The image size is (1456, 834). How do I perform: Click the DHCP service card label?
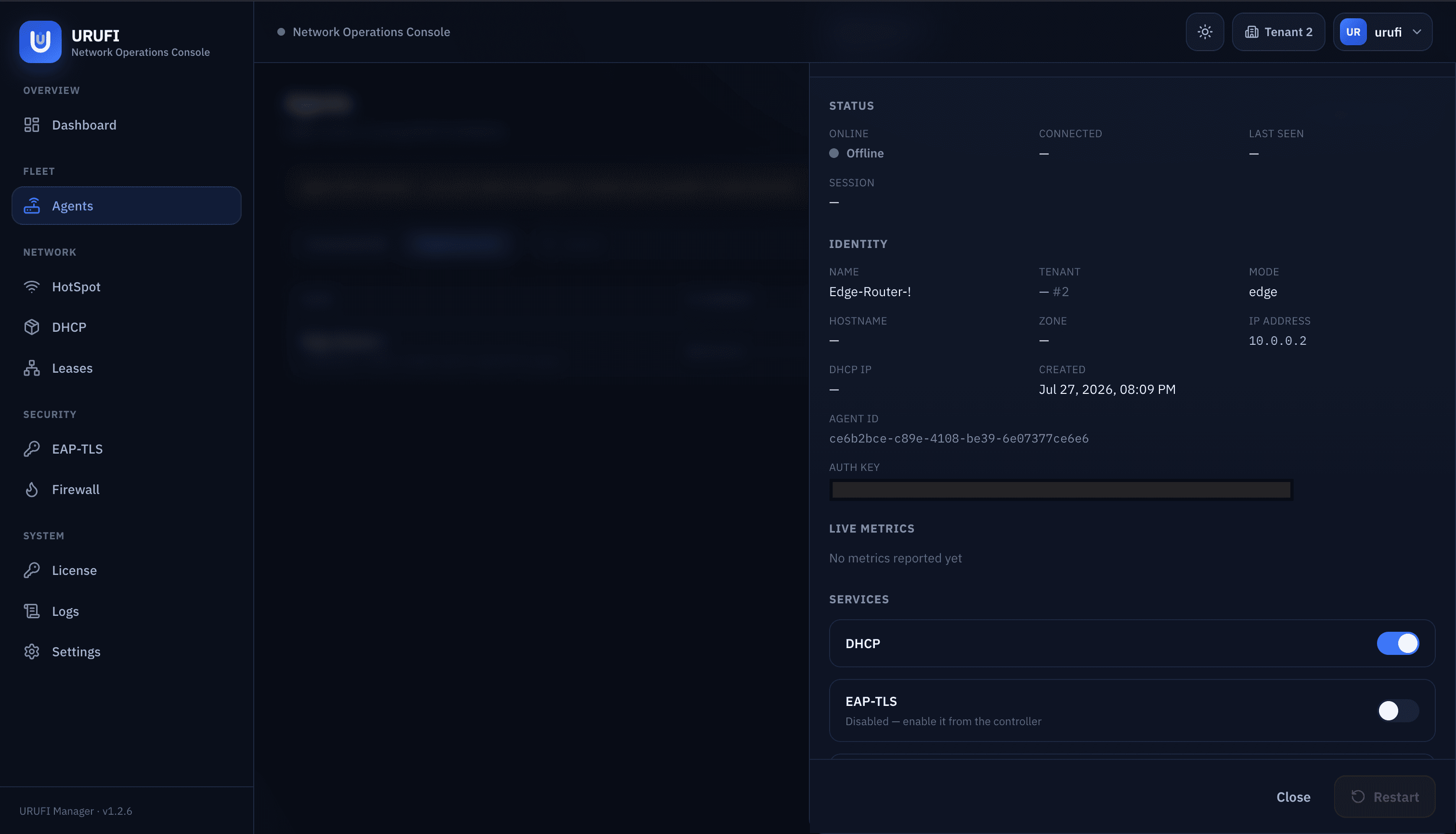click(863, 643)
